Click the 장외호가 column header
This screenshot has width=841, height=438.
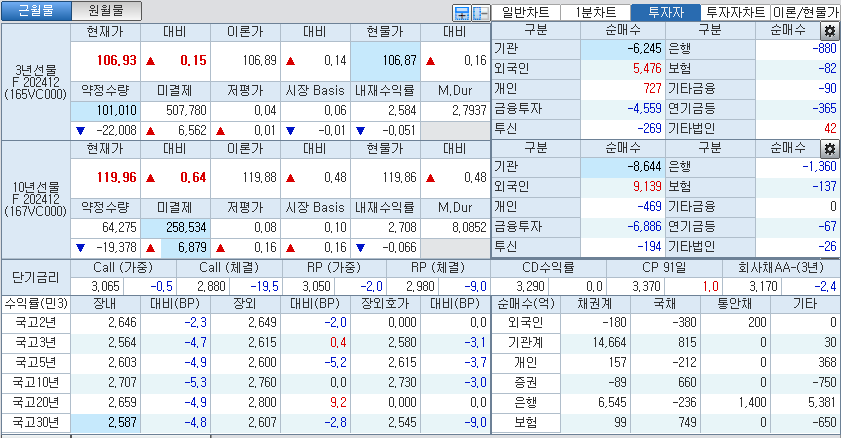(385, 304)
